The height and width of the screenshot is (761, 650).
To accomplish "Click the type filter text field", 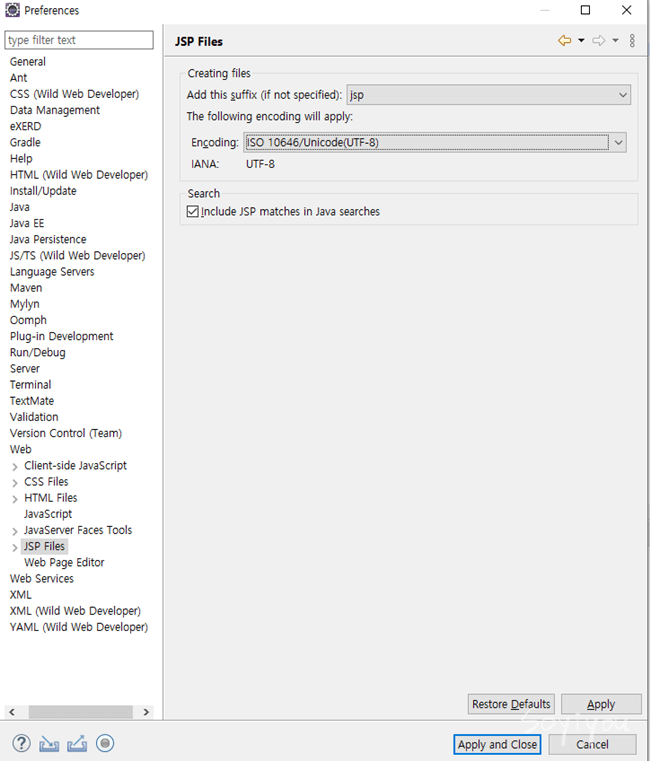I will 79,40.
